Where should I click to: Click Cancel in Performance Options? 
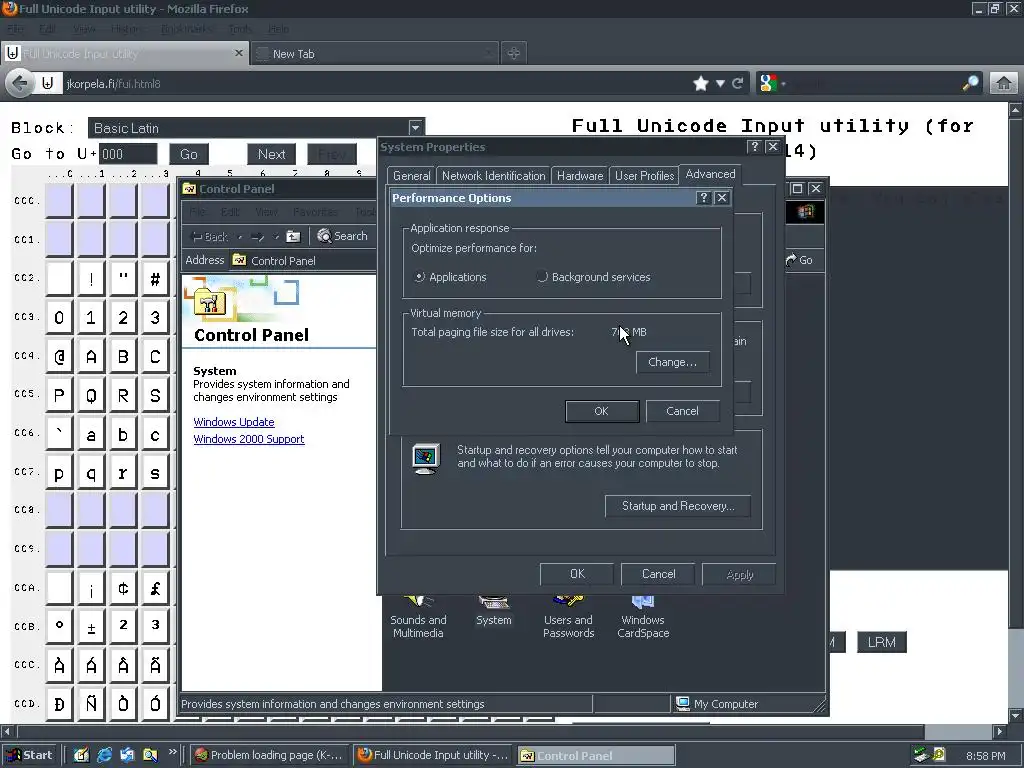tap(682, 411)
